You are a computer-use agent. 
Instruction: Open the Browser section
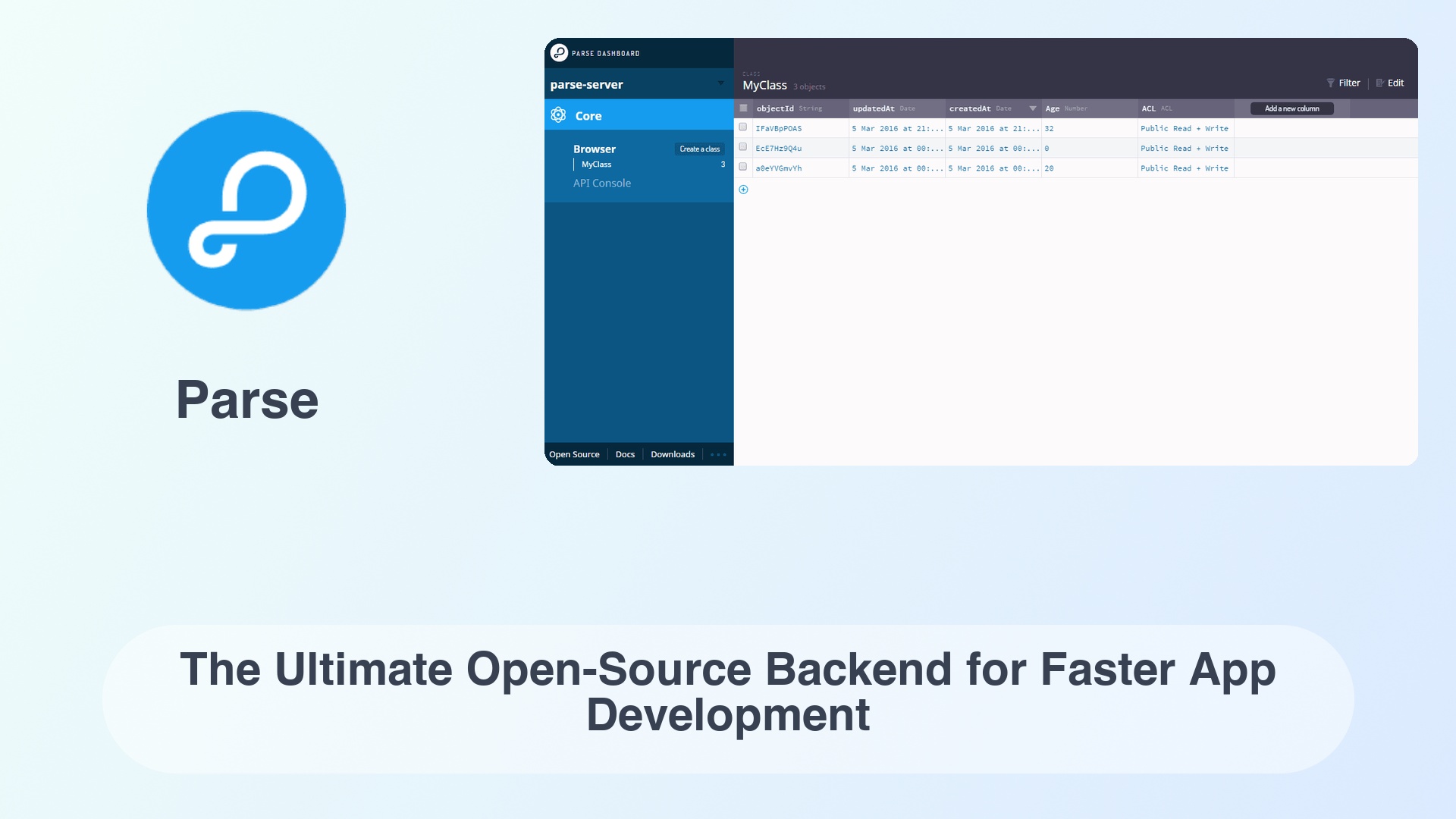pos(595,149)
